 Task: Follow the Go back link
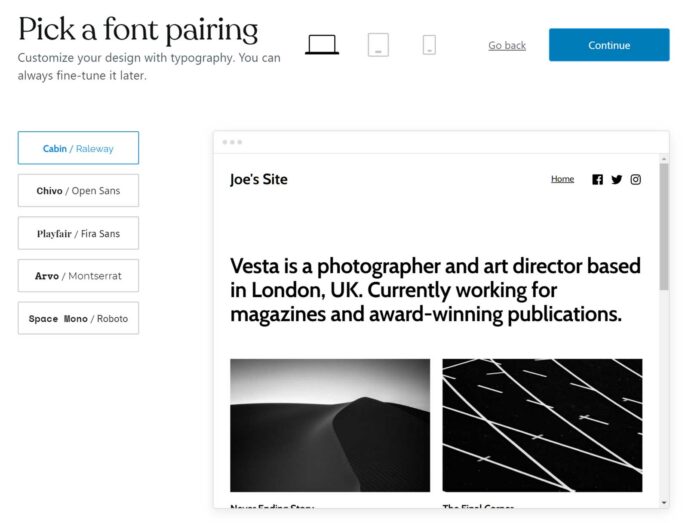(x=507, y=45)
